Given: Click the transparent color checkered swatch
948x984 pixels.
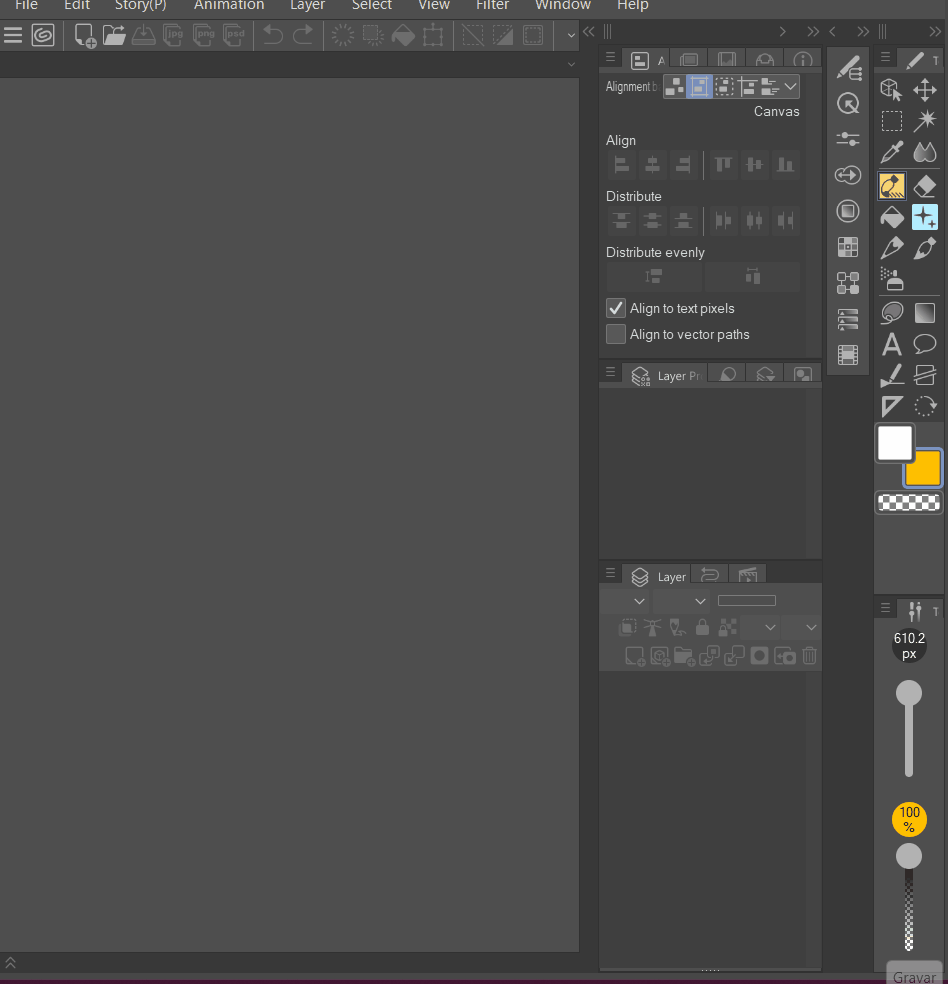Looking at the screenshot, I should tap(909, 503).
